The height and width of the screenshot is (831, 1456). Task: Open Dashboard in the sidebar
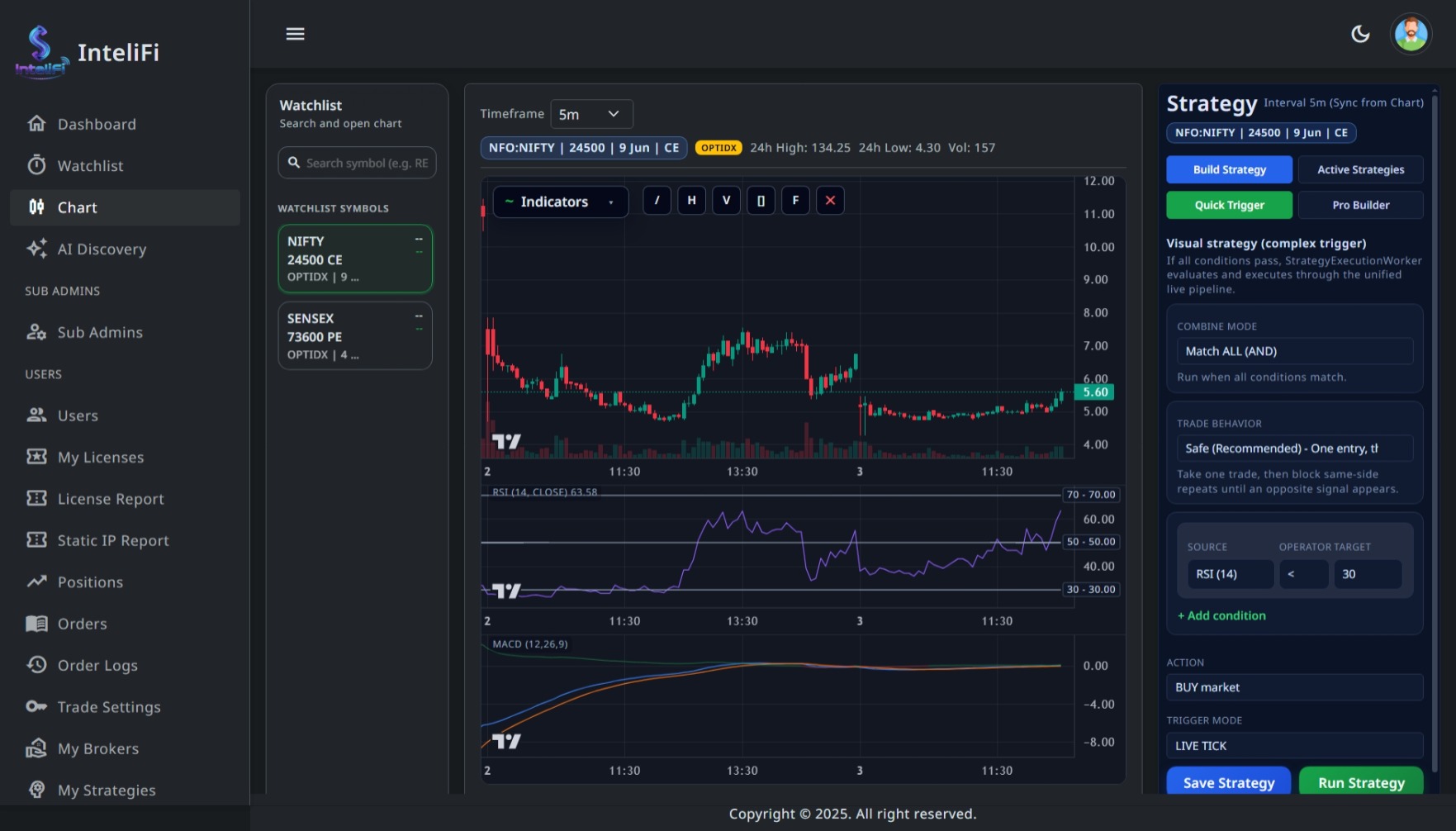(x=125, y=124)
